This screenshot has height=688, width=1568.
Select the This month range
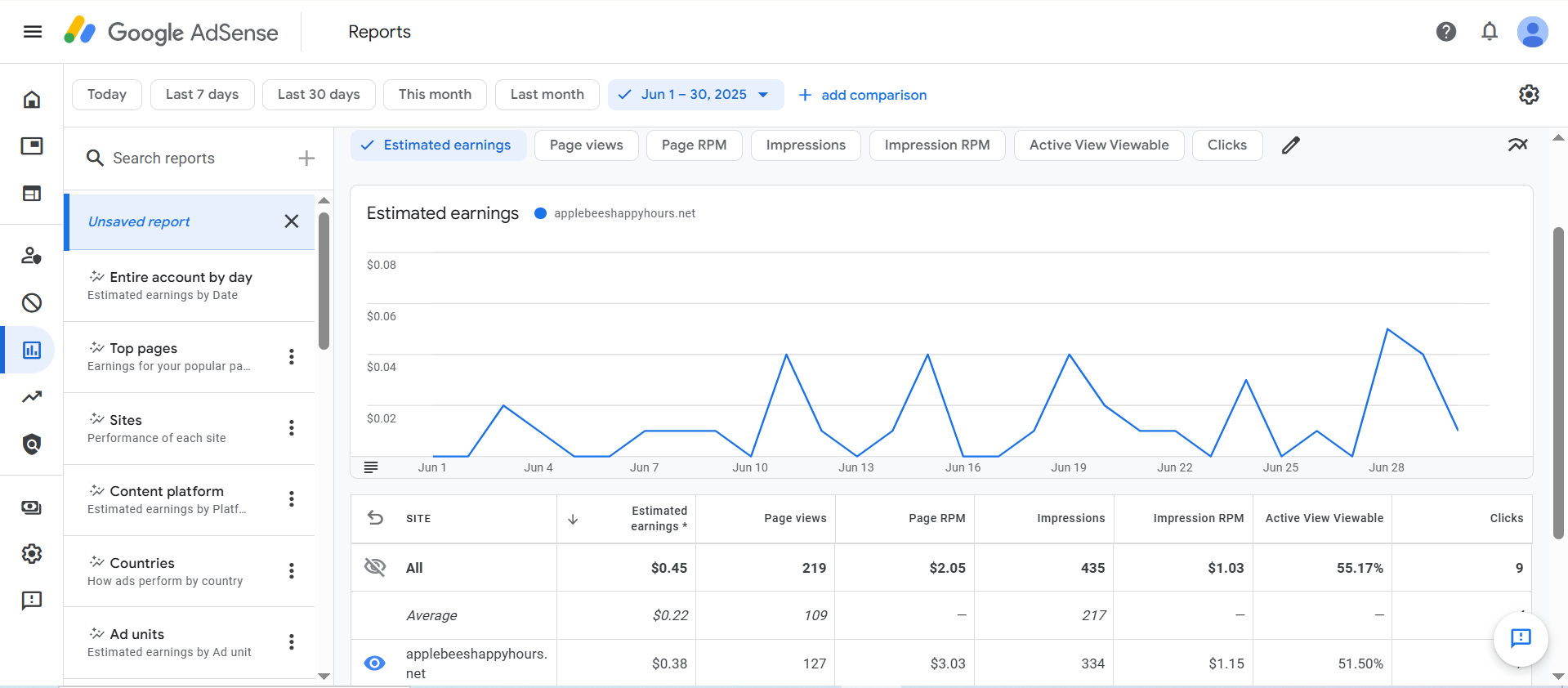tap(435, 95)
